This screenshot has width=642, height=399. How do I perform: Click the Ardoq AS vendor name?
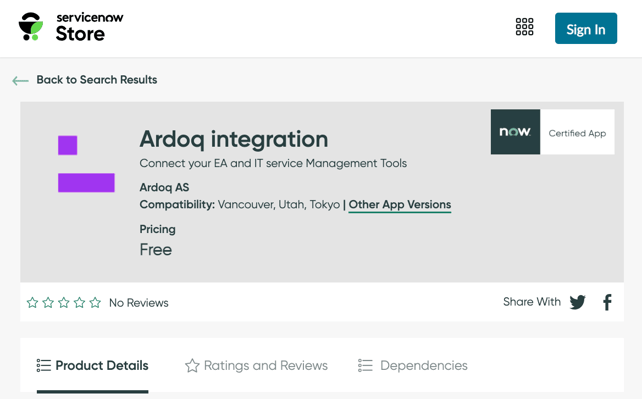coord(164,187)
